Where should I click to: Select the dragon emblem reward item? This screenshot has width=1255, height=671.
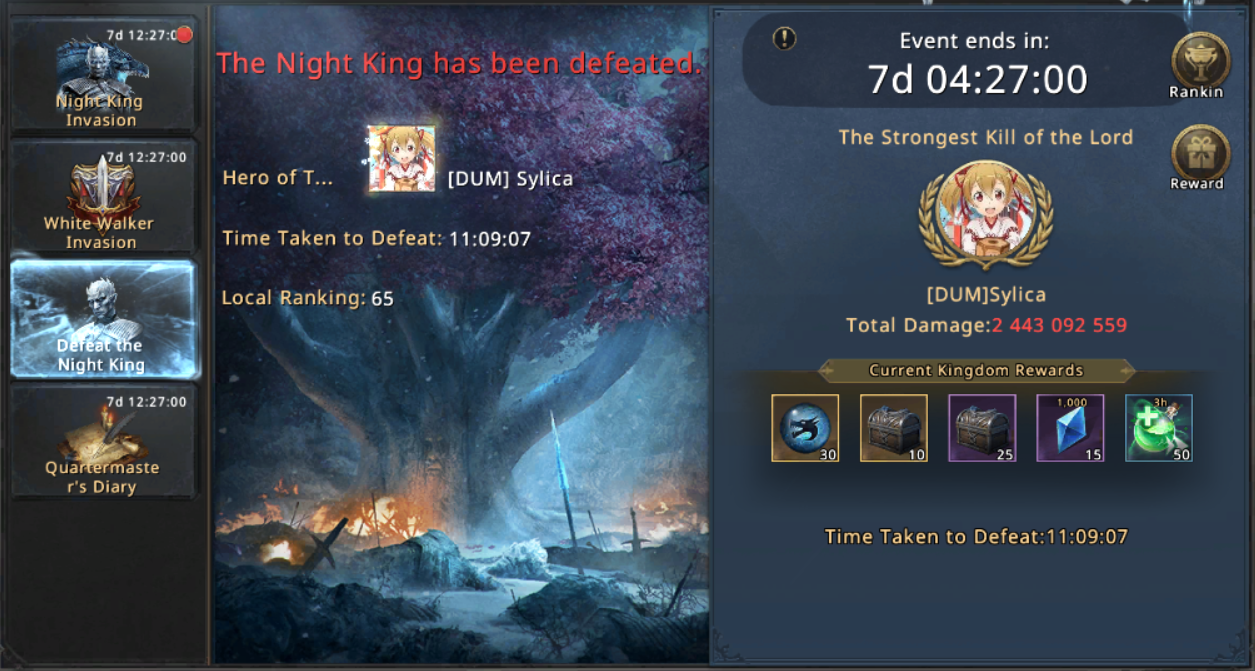coord(805,428)
